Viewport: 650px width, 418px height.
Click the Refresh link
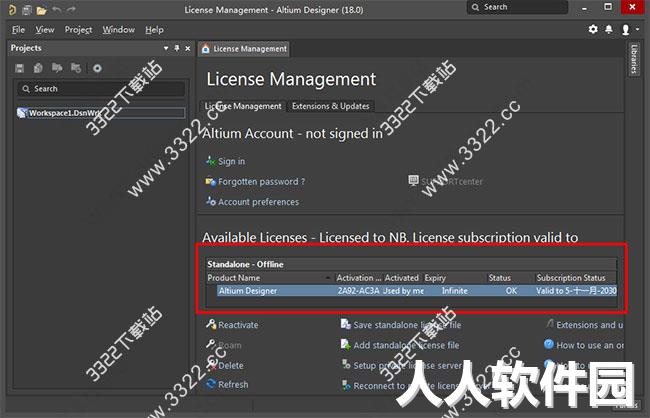233,384
